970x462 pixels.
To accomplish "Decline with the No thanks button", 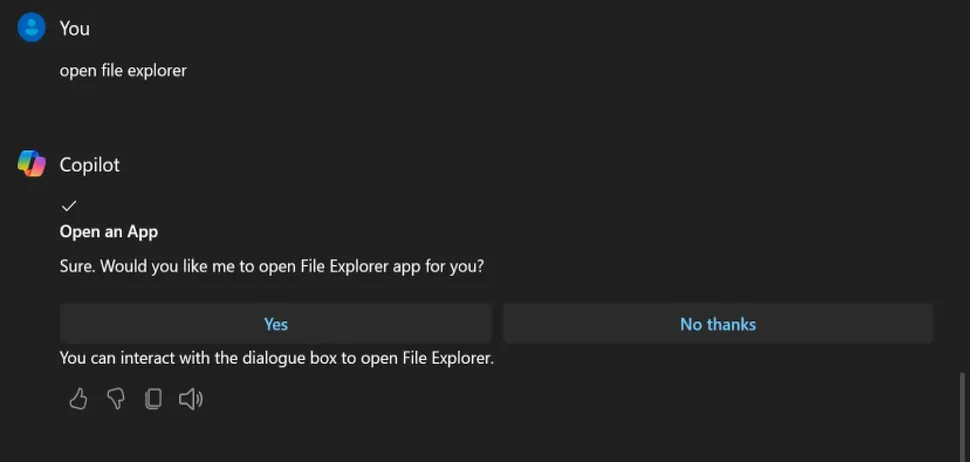I will (x=718, y=323).
